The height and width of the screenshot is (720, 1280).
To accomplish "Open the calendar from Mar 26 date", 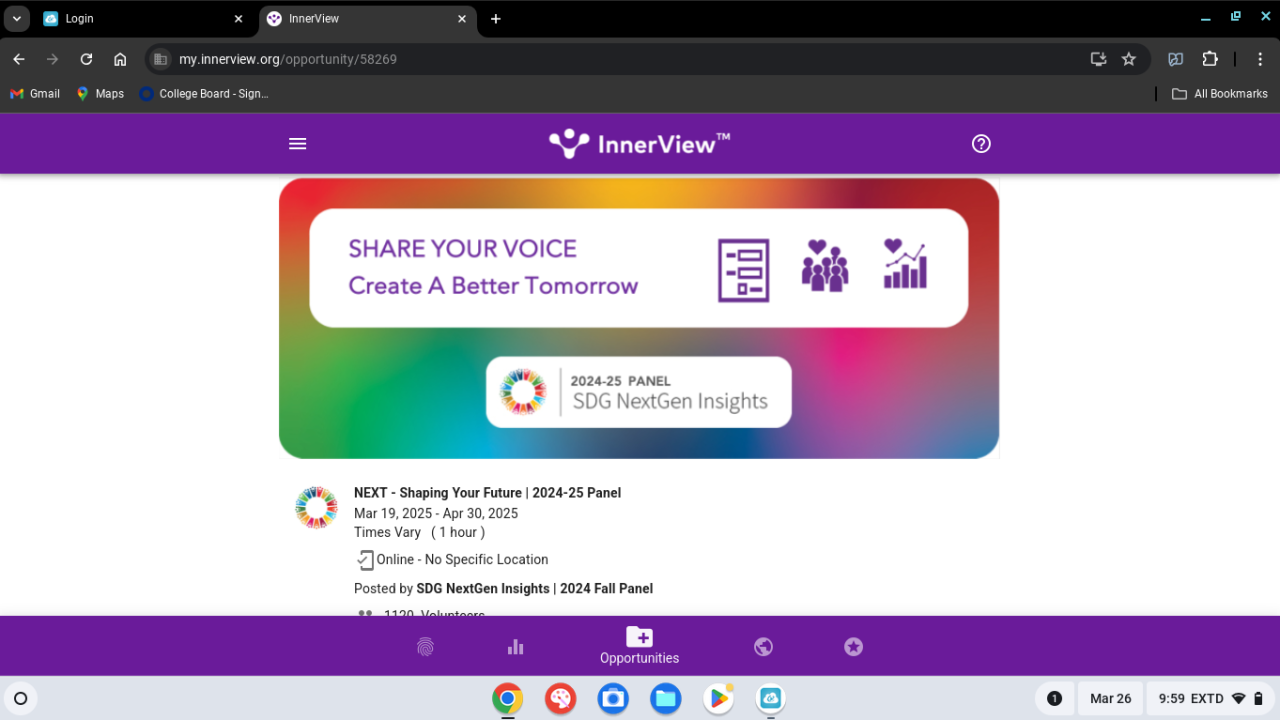I will [x=1110, y=698].
